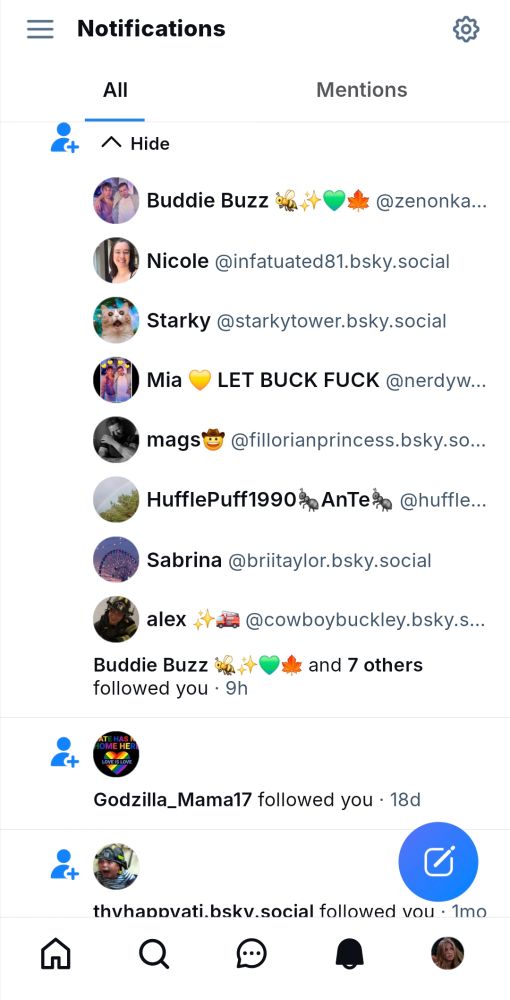
Task: Click alex cowboybuckley's avatar
Action: pos(116,619)
